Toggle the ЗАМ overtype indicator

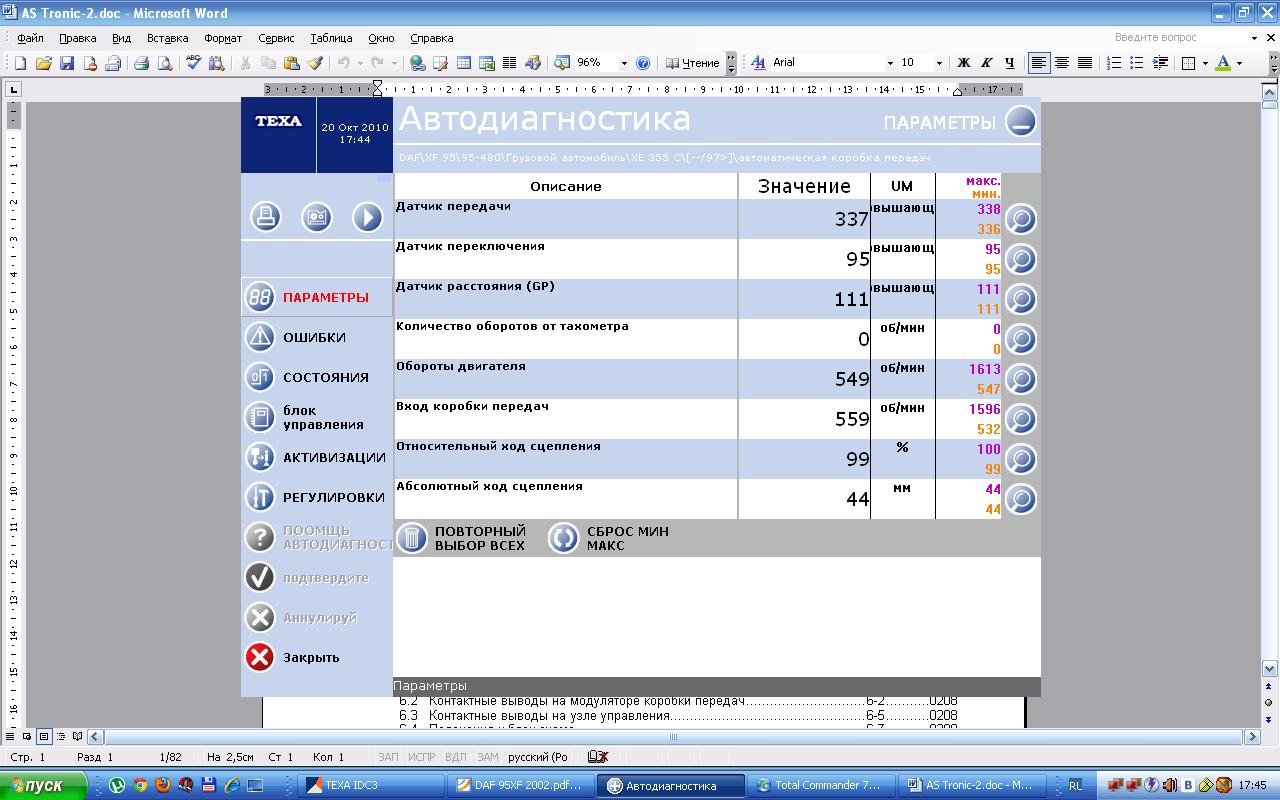click(488, 757)
